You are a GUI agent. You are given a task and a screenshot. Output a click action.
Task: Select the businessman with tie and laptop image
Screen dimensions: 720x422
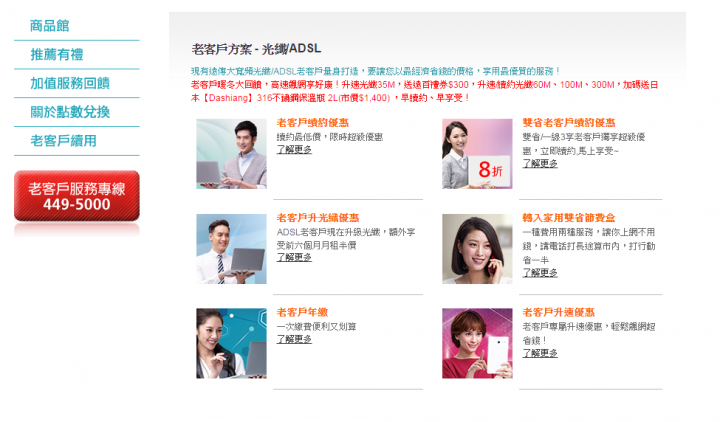click(x=231, y=249)
